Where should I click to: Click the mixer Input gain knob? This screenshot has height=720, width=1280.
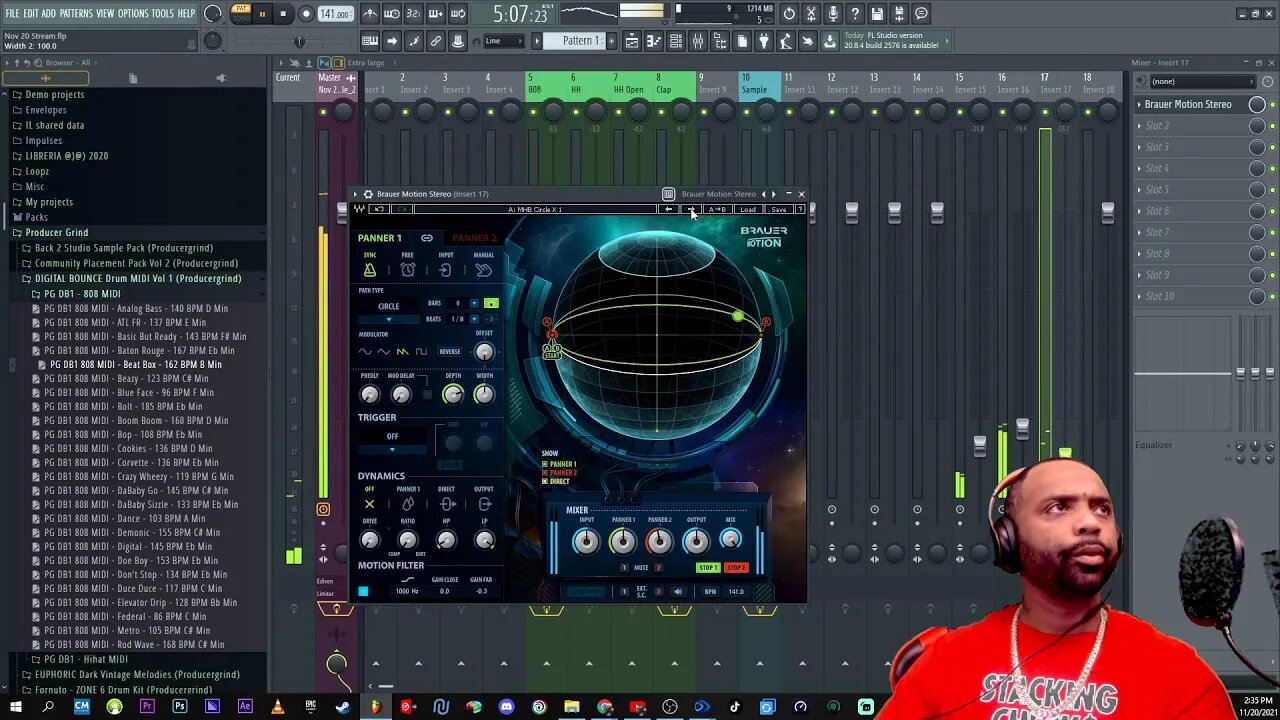pyautogui.click(x=586, y=542)
